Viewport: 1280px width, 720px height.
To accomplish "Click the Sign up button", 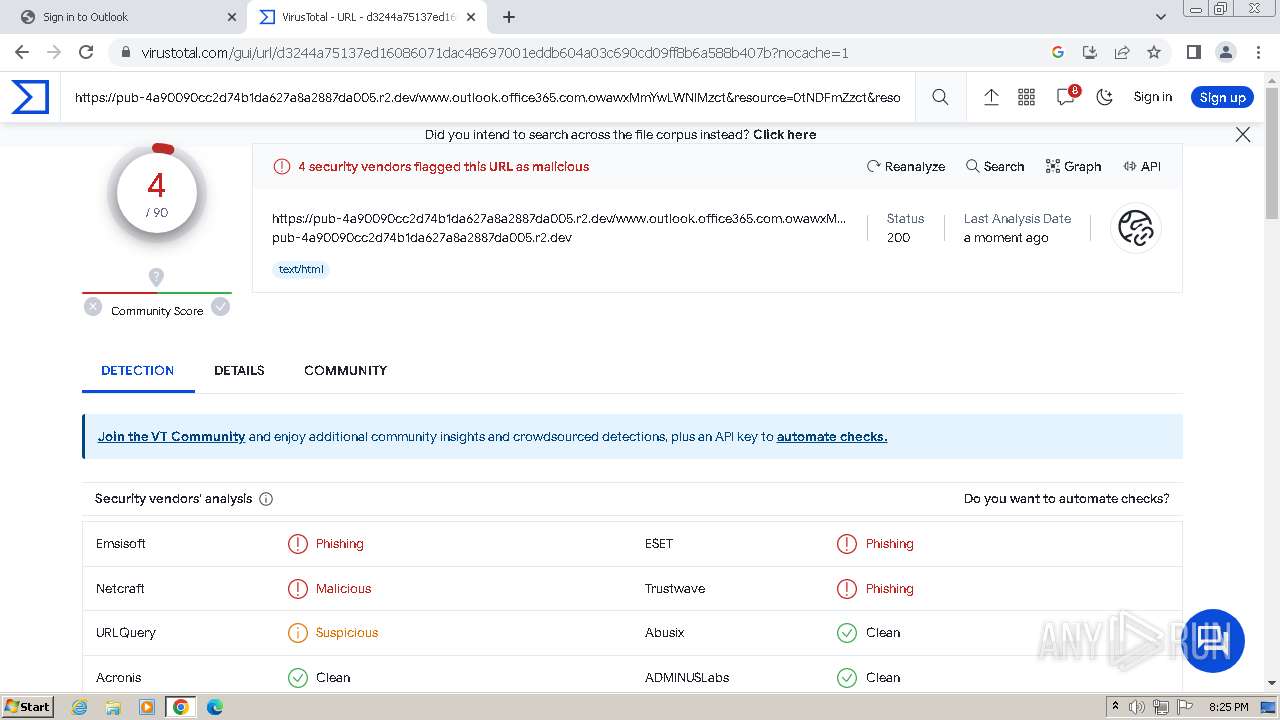I will pyautogui.click(x=1222, y=97).
